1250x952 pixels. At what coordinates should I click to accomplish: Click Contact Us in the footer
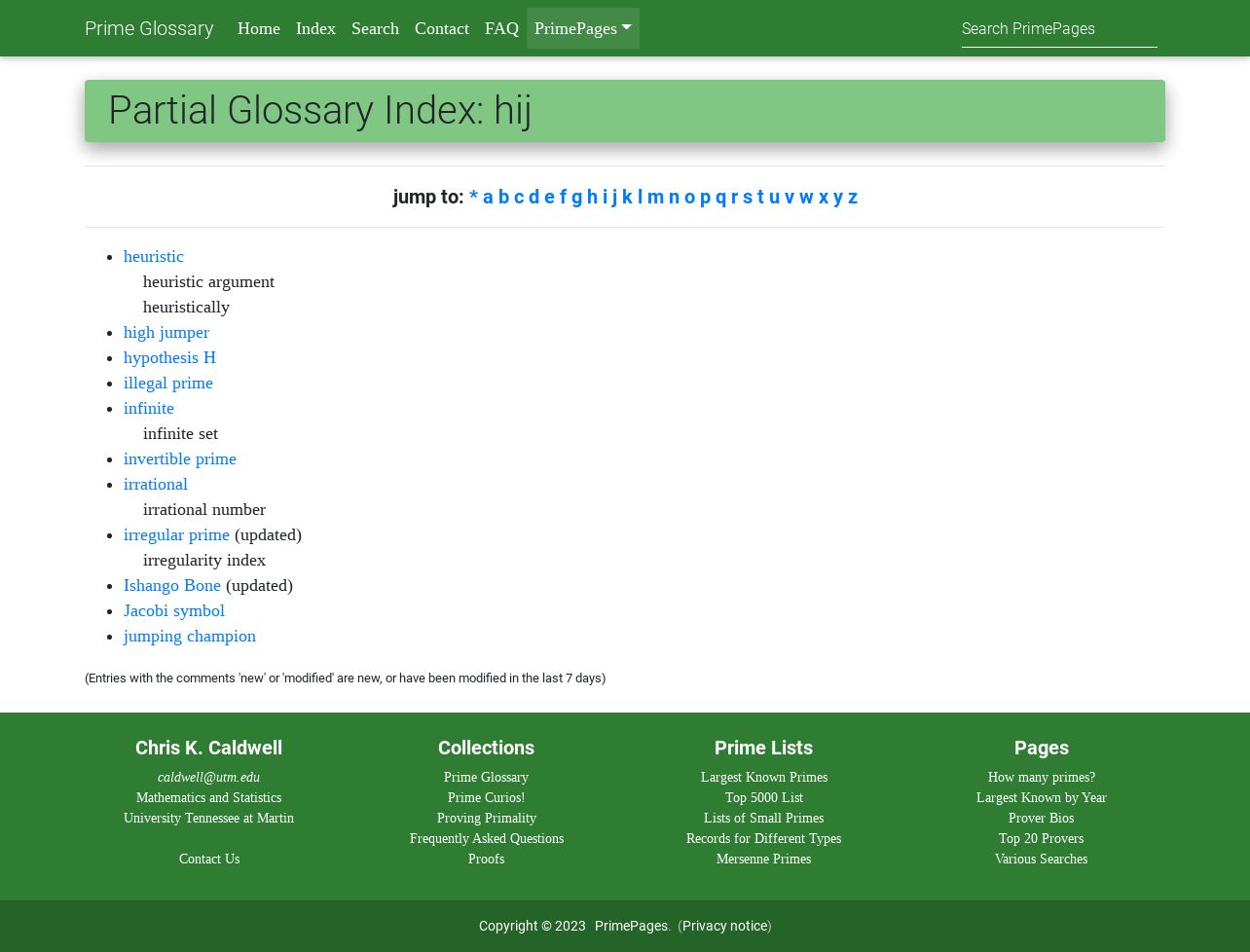(209, 859)
